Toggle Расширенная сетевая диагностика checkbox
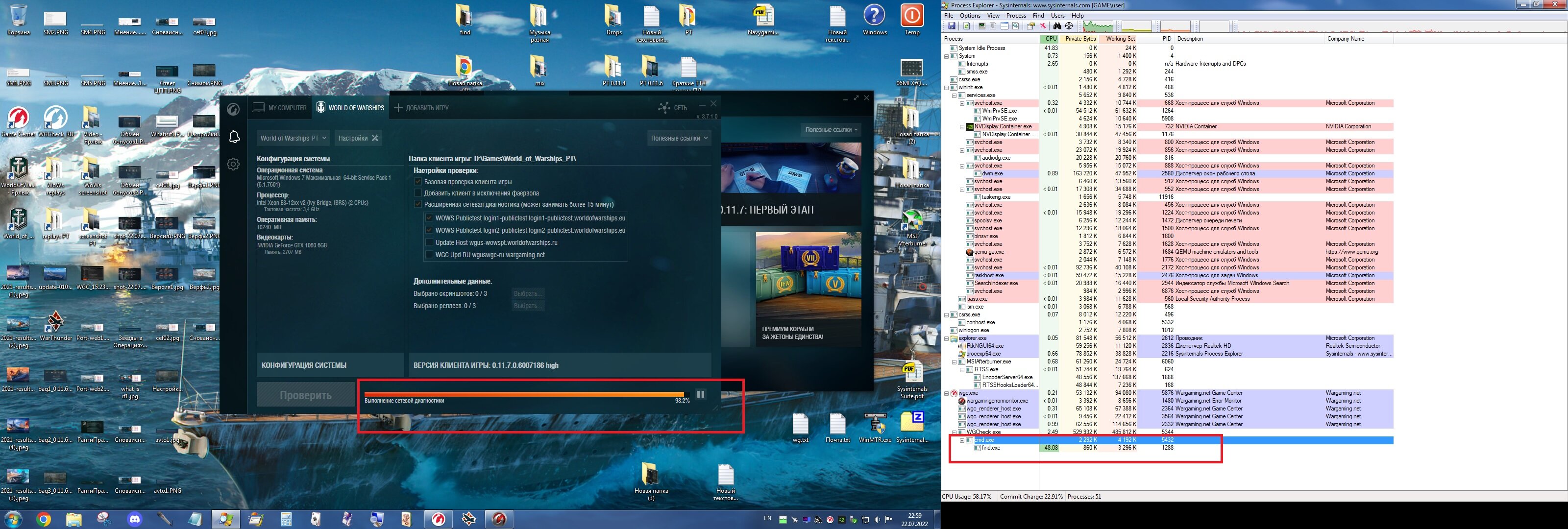 pyautogui.click(x=418, y=204)
